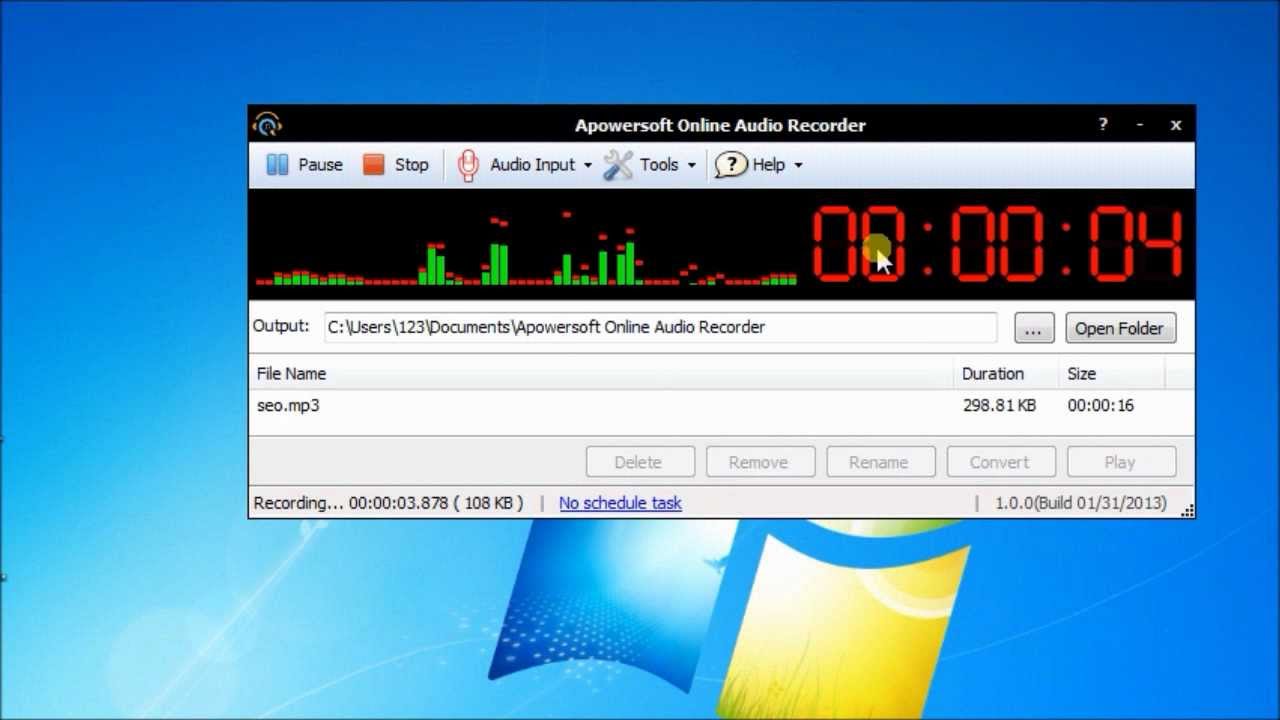Click the orange Stop icon
The width and height of the screenshot is (1280, 720).
(x=373, y=165)
